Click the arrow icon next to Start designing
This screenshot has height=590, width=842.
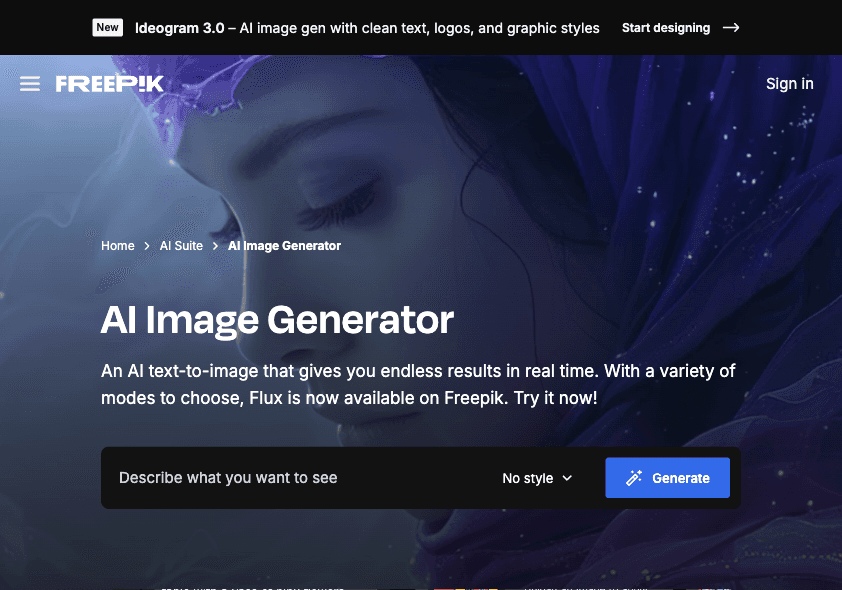(731, 28)
